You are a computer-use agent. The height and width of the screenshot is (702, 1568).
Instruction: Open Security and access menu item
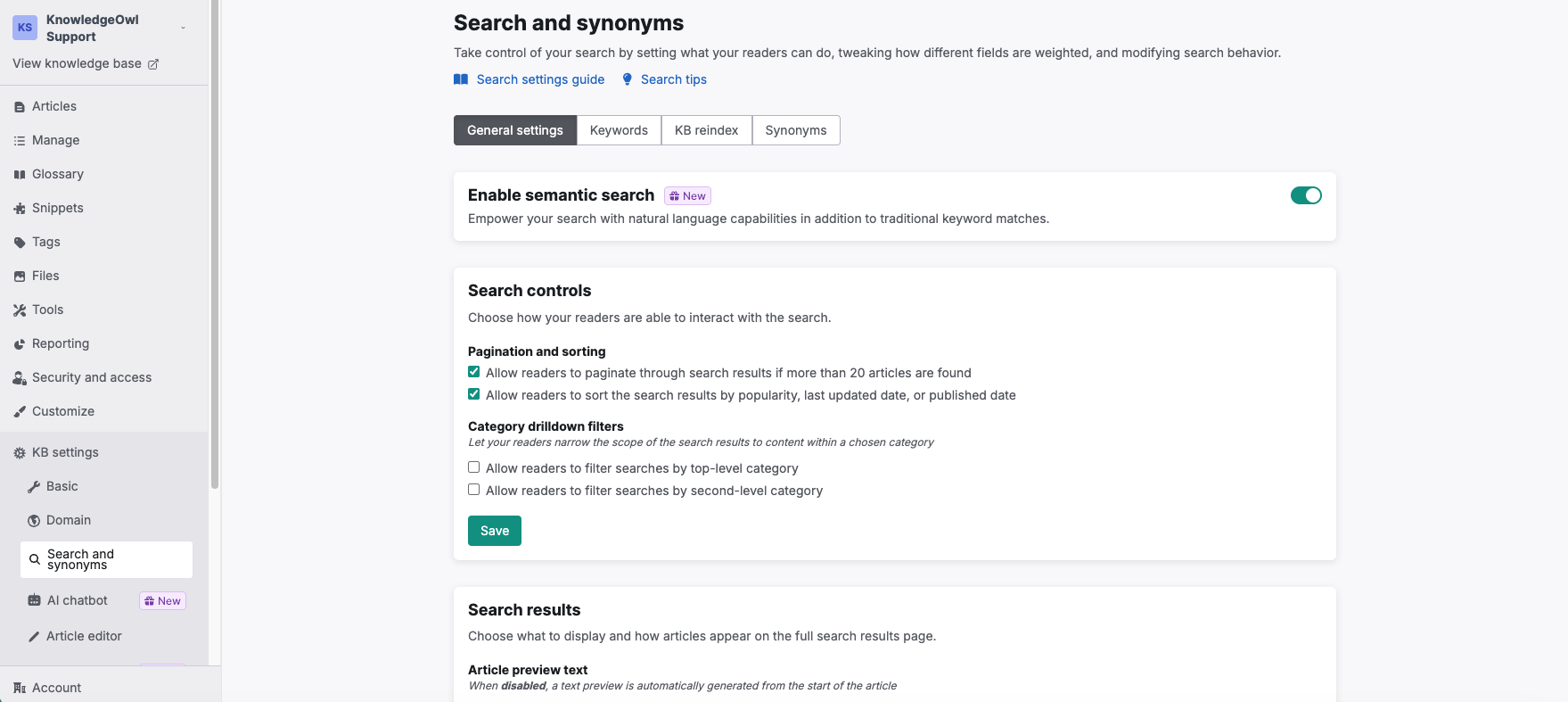coord(92,377)
